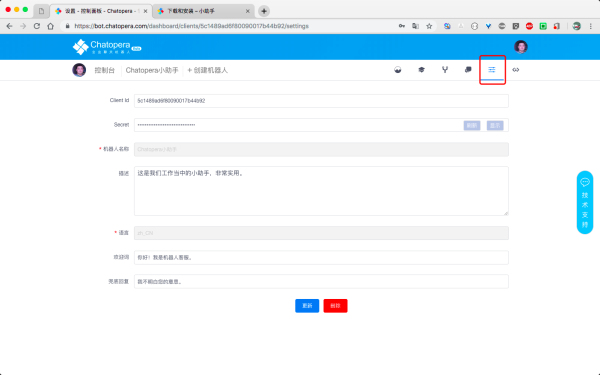
Task: Switch to the 下载和安装 browser tab
Action: click(x=204, y=11)
